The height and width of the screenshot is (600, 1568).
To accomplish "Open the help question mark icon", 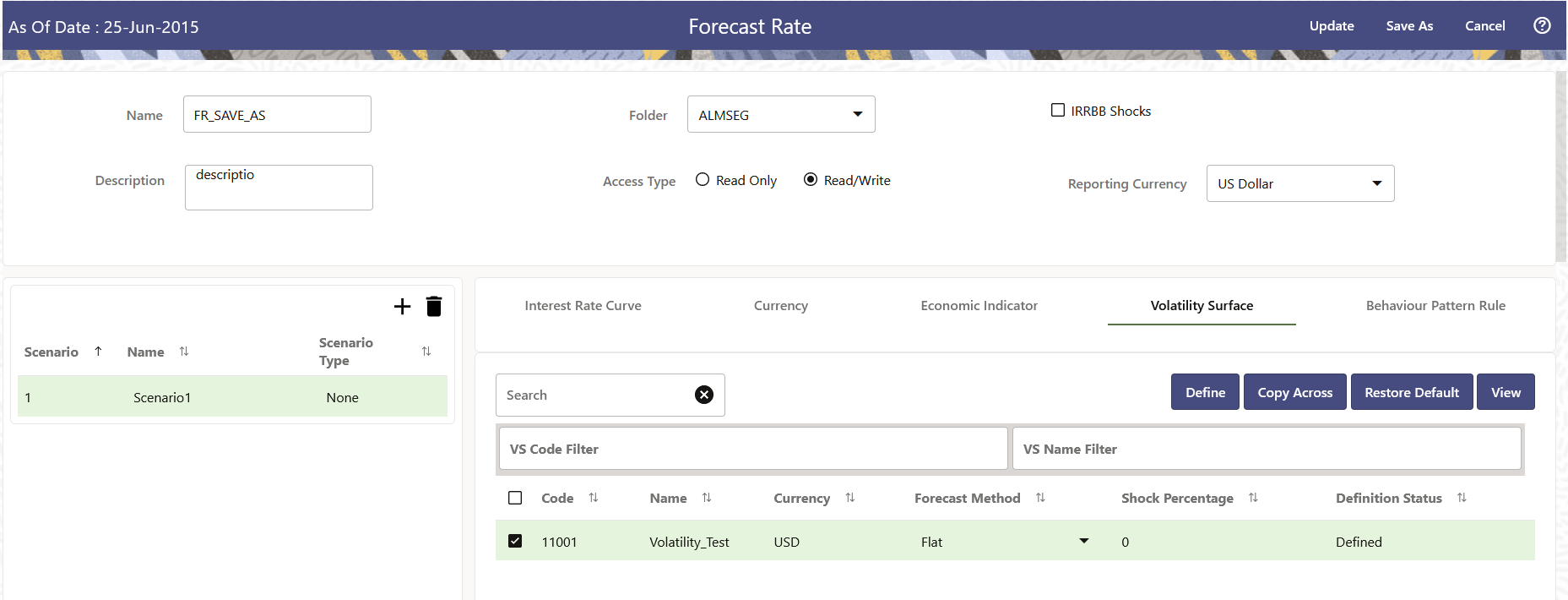I will pyautogui.click(x=1542, y=25).
